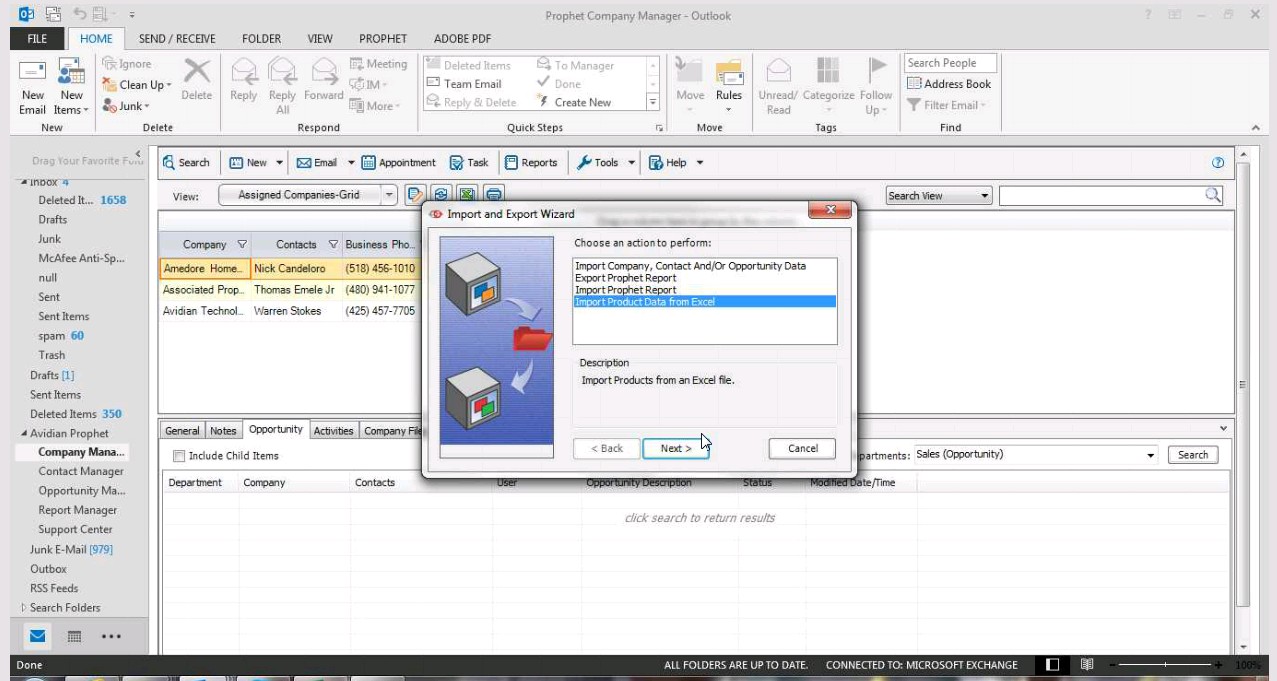Screen dimensions: 1277x681
Task: Open the Junk ribbon dropdown
Action: [x=126, y=106]
